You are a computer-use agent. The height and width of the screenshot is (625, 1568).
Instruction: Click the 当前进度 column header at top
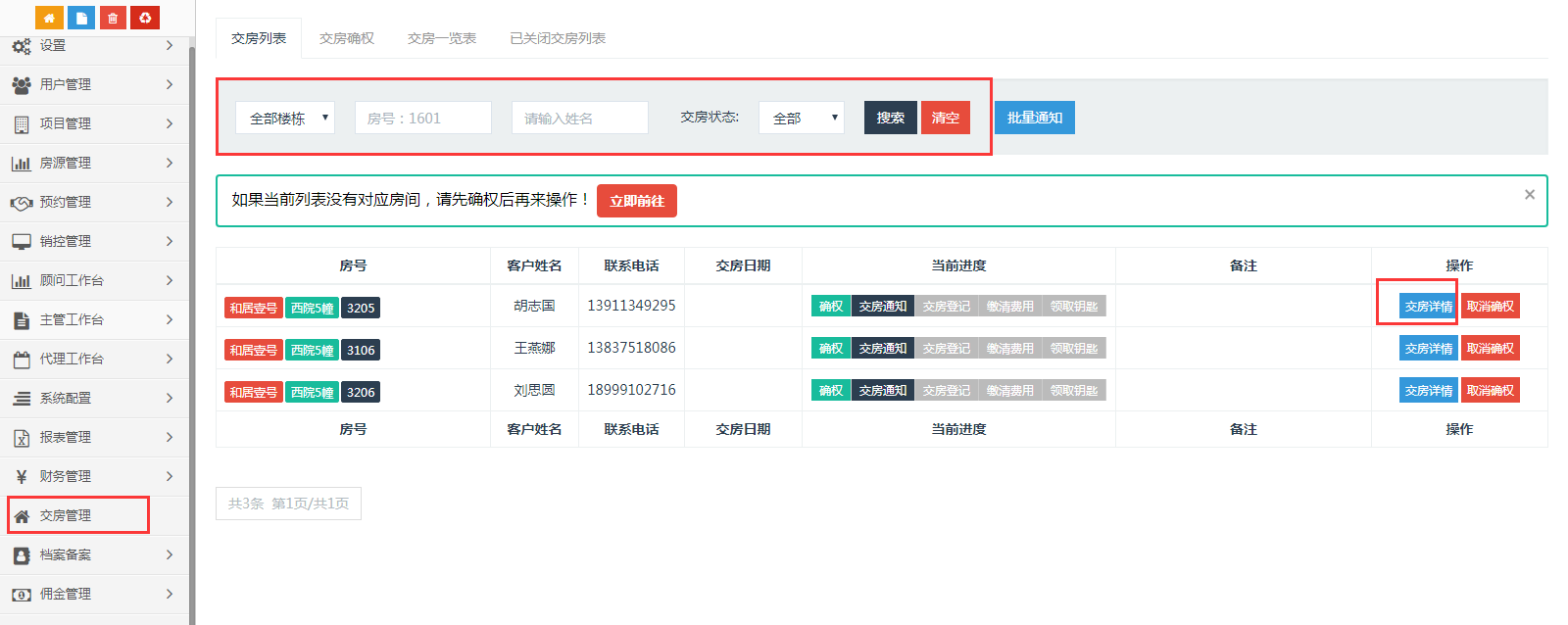[x=958, y=265]
